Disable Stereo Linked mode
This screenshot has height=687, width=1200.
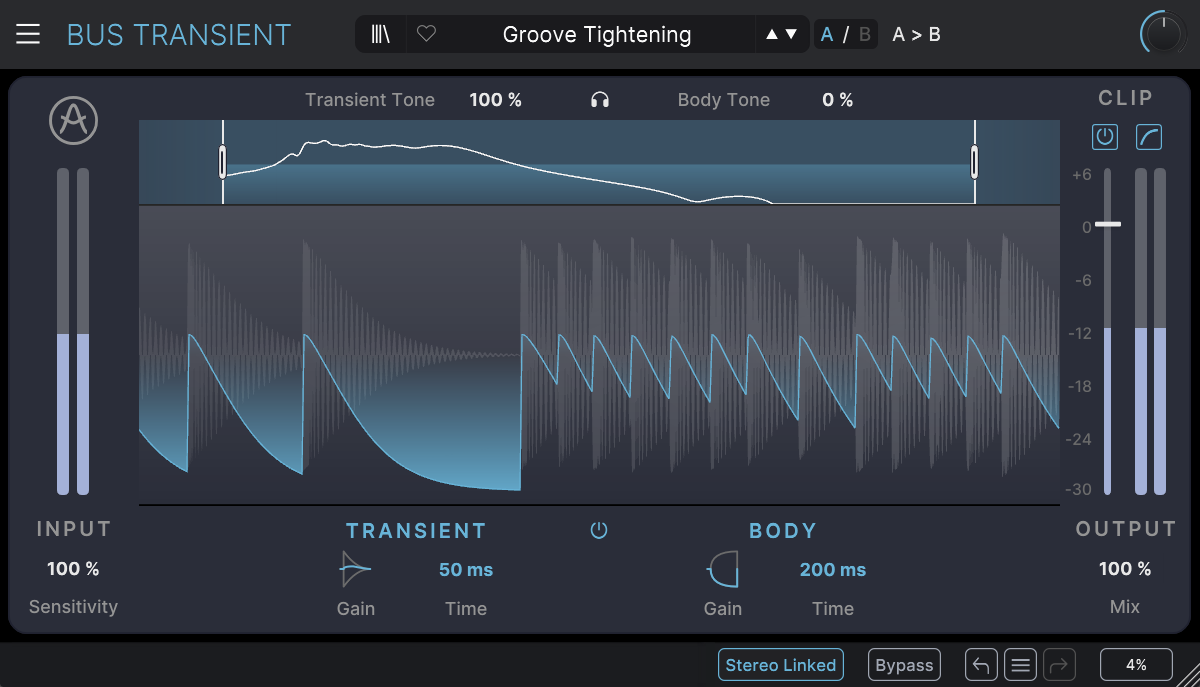(780, 665)
